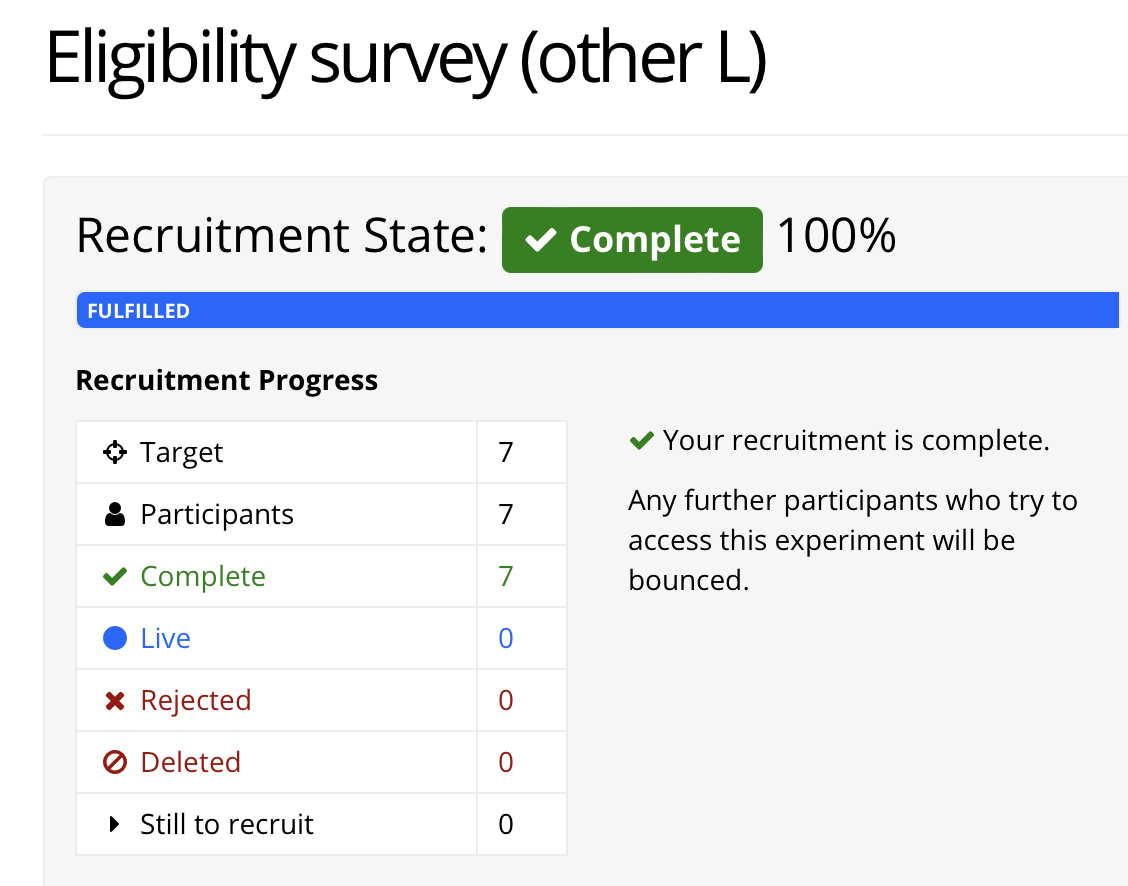The width and height of the screenshot is (1128, 886).
Task: Select the Rejected row label
Action: 196,700
